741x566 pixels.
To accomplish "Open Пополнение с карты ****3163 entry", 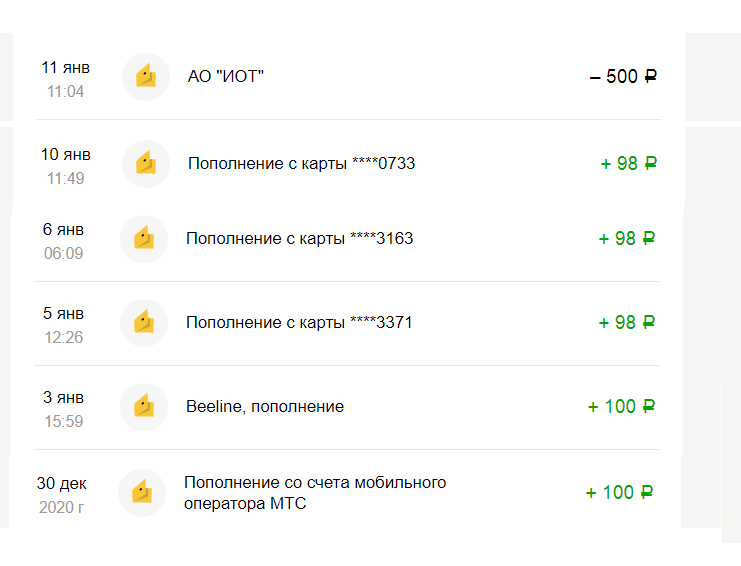I will 299,239.
